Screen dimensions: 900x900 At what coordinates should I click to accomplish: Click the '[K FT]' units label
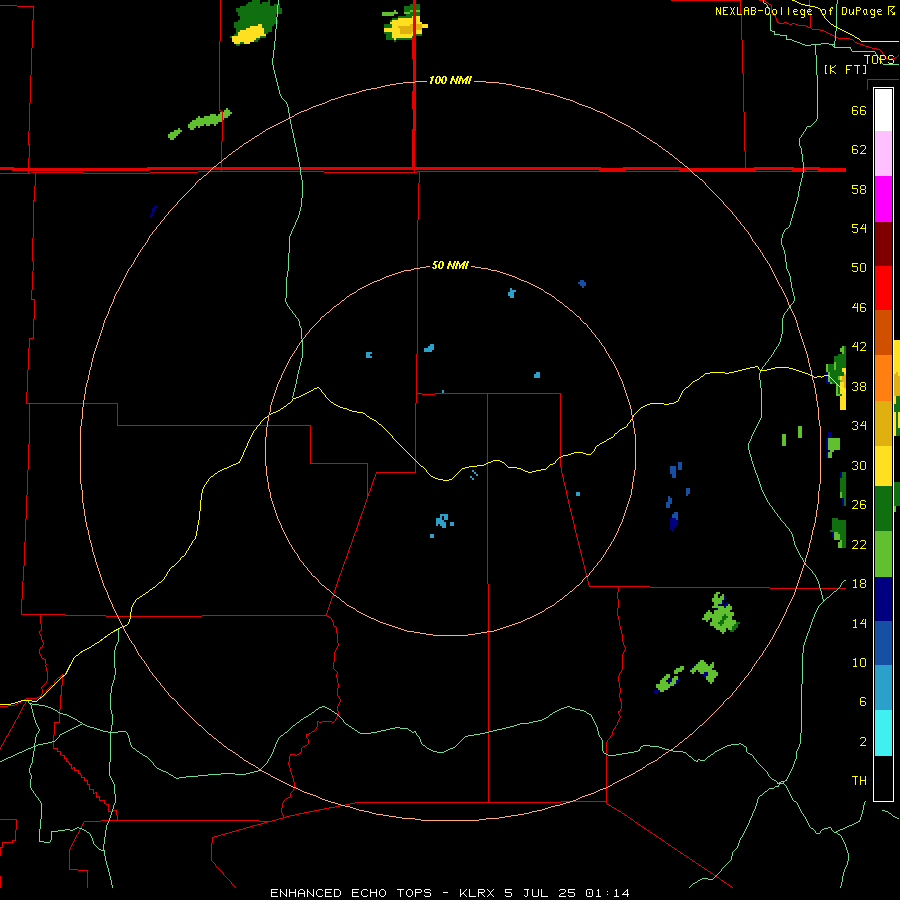click(845, 70)
